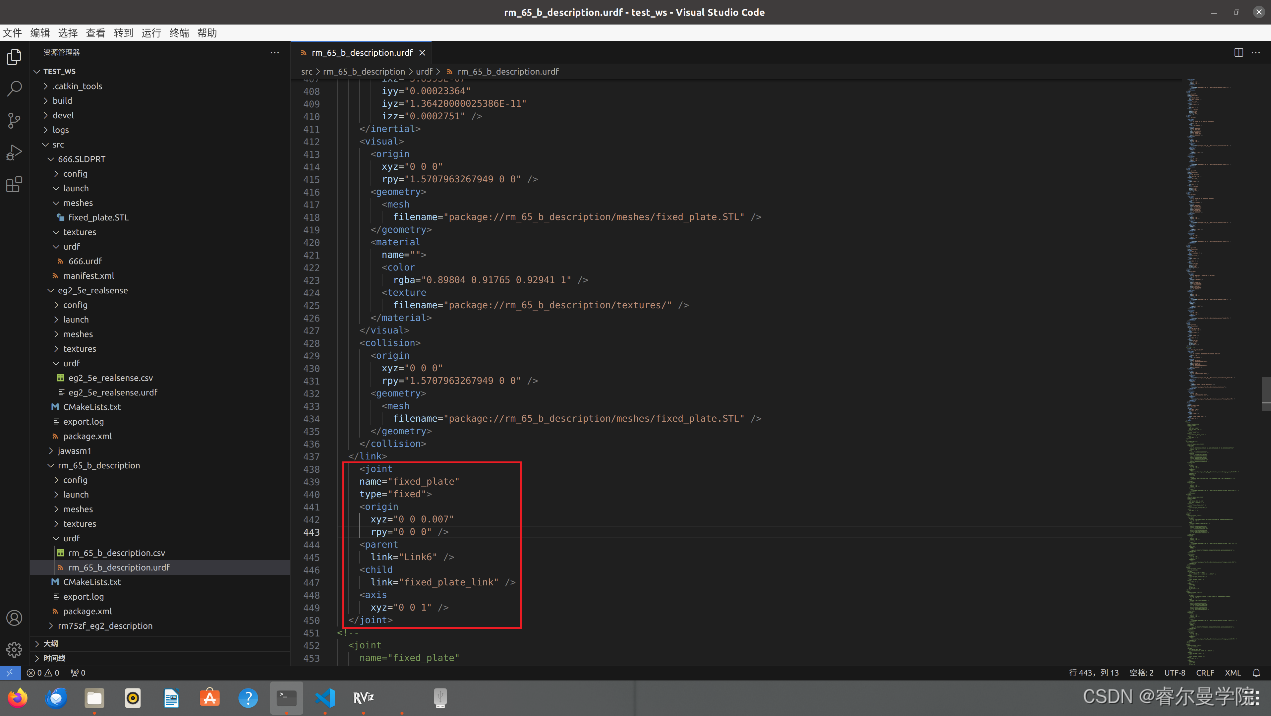The image size is (1271, 716).
Task: Open Explorer panel more actions ellipsis
Action: [x=275, y=52]
